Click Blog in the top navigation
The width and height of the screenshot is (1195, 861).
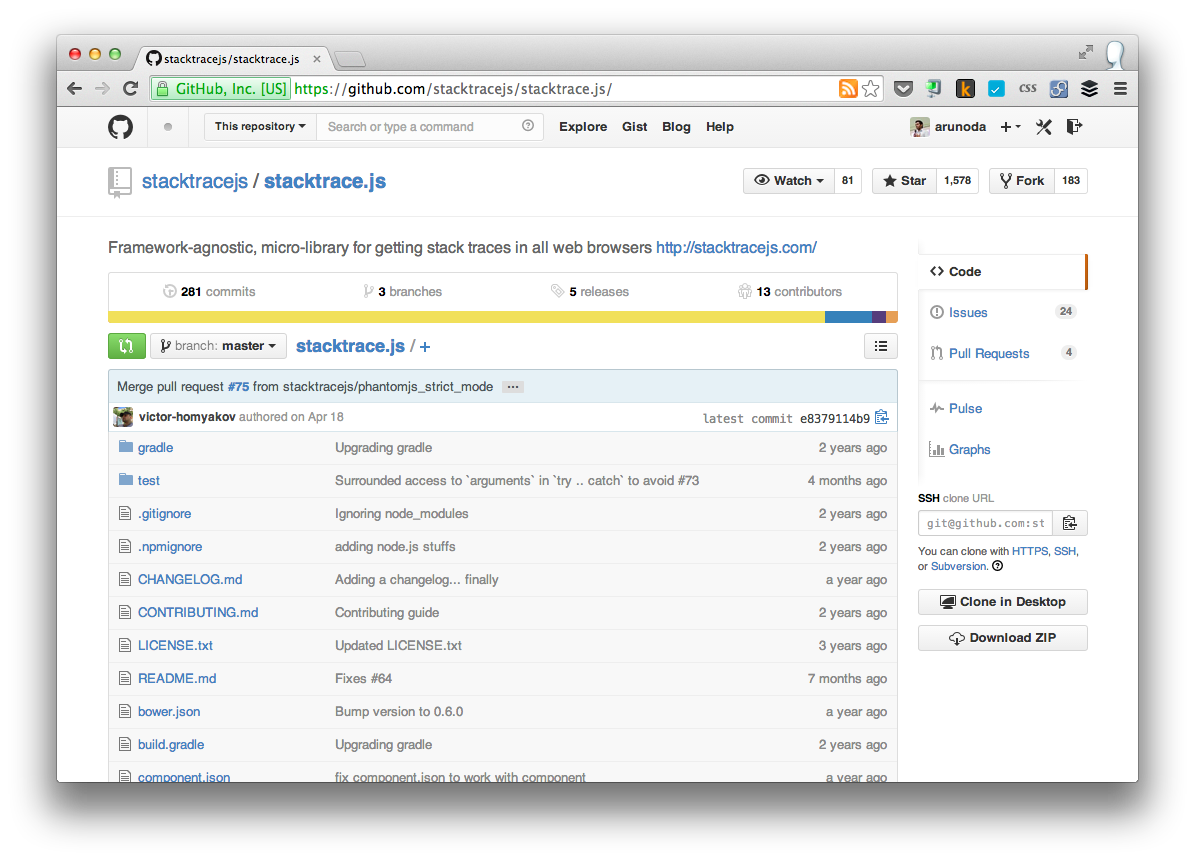pyautogui.click(x=676, y=126)
